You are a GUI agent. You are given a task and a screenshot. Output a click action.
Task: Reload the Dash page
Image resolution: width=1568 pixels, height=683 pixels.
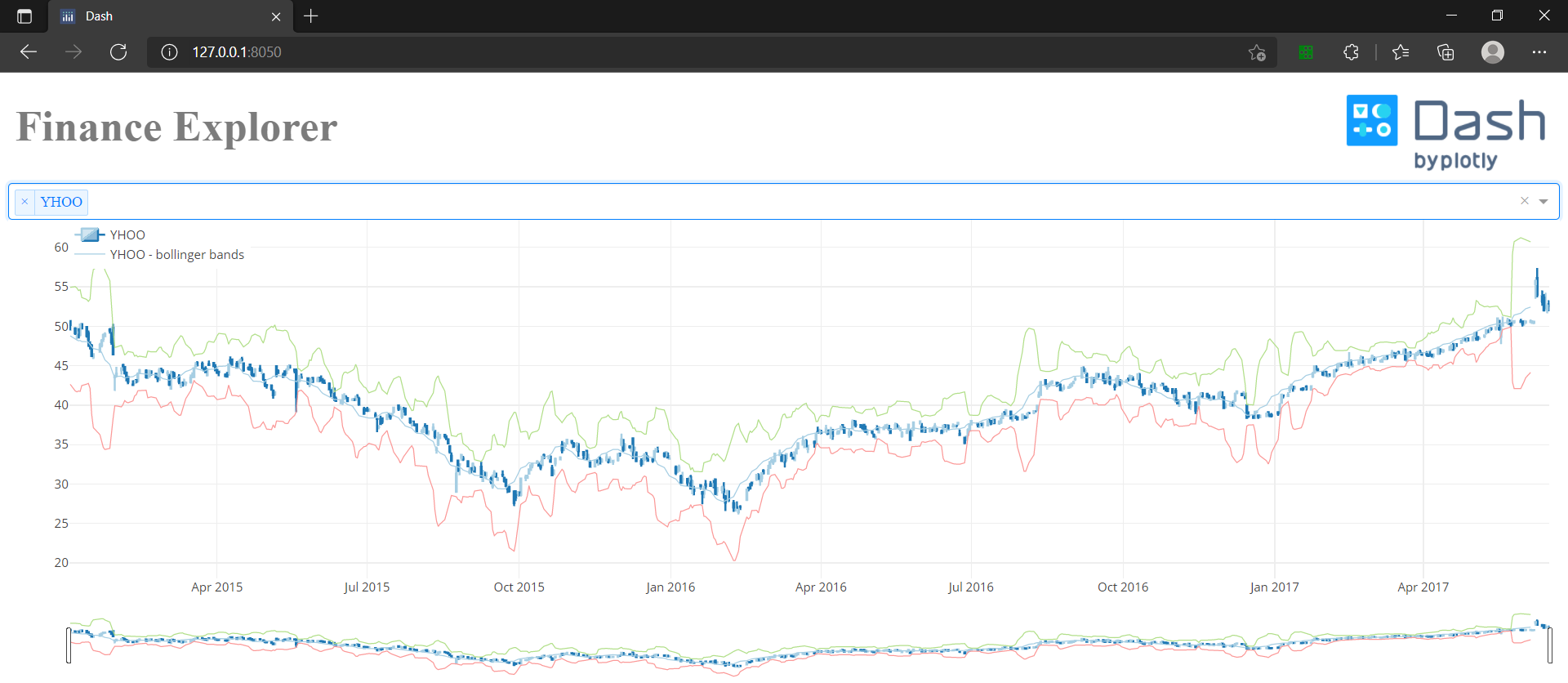[118, 52]
